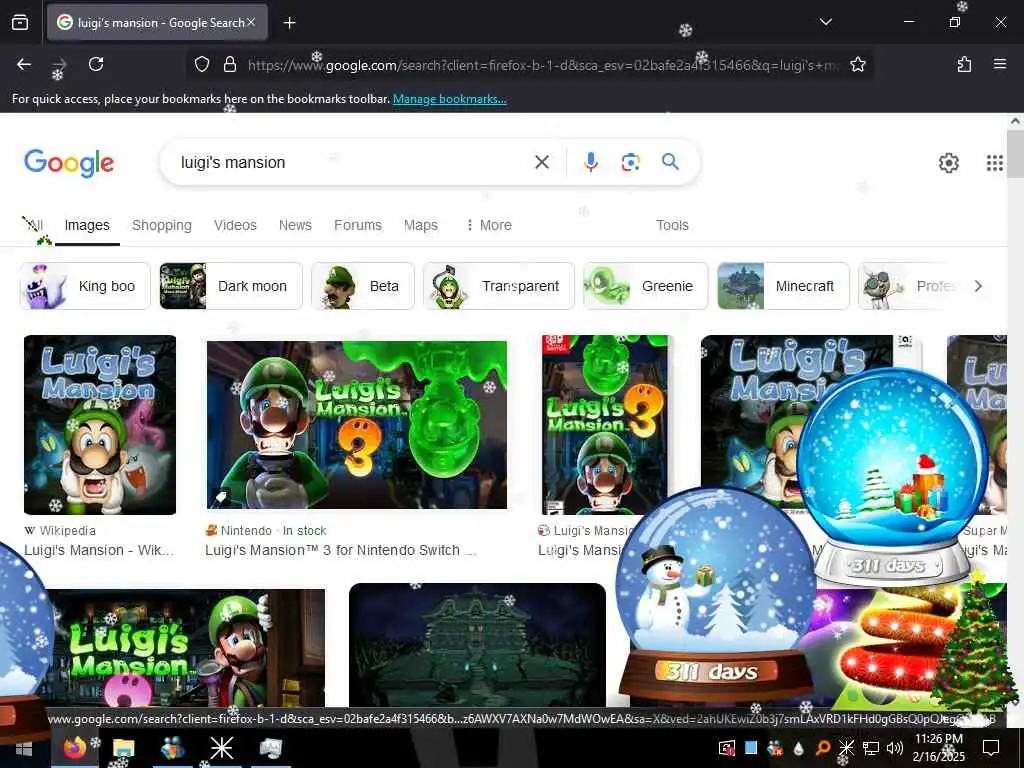Screen dimensions: 1024x768
Task: Open Firefox View recent browsing
Action: 20,23
